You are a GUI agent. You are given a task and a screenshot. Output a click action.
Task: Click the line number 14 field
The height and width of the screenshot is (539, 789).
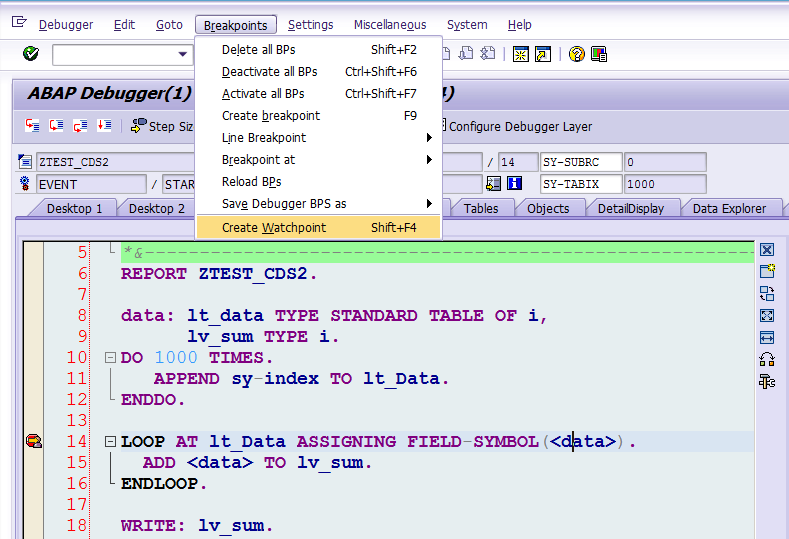pos(518,162)
